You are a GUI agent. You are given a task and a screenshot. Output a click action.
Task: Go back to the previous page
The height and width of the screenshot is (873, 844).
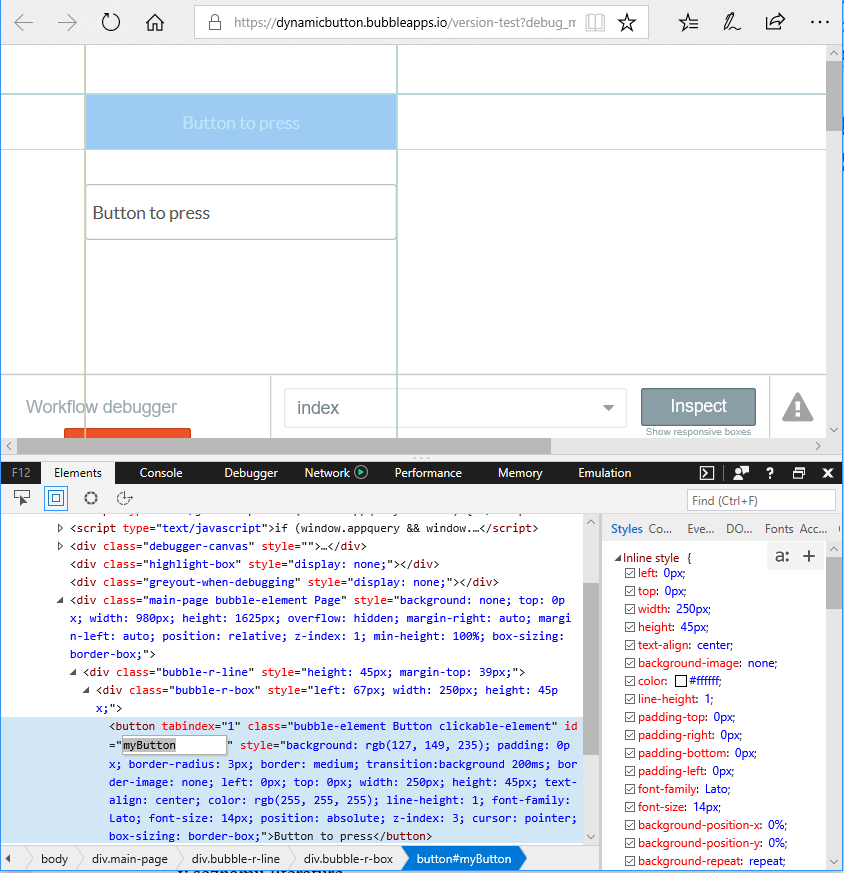pos(24,23)
